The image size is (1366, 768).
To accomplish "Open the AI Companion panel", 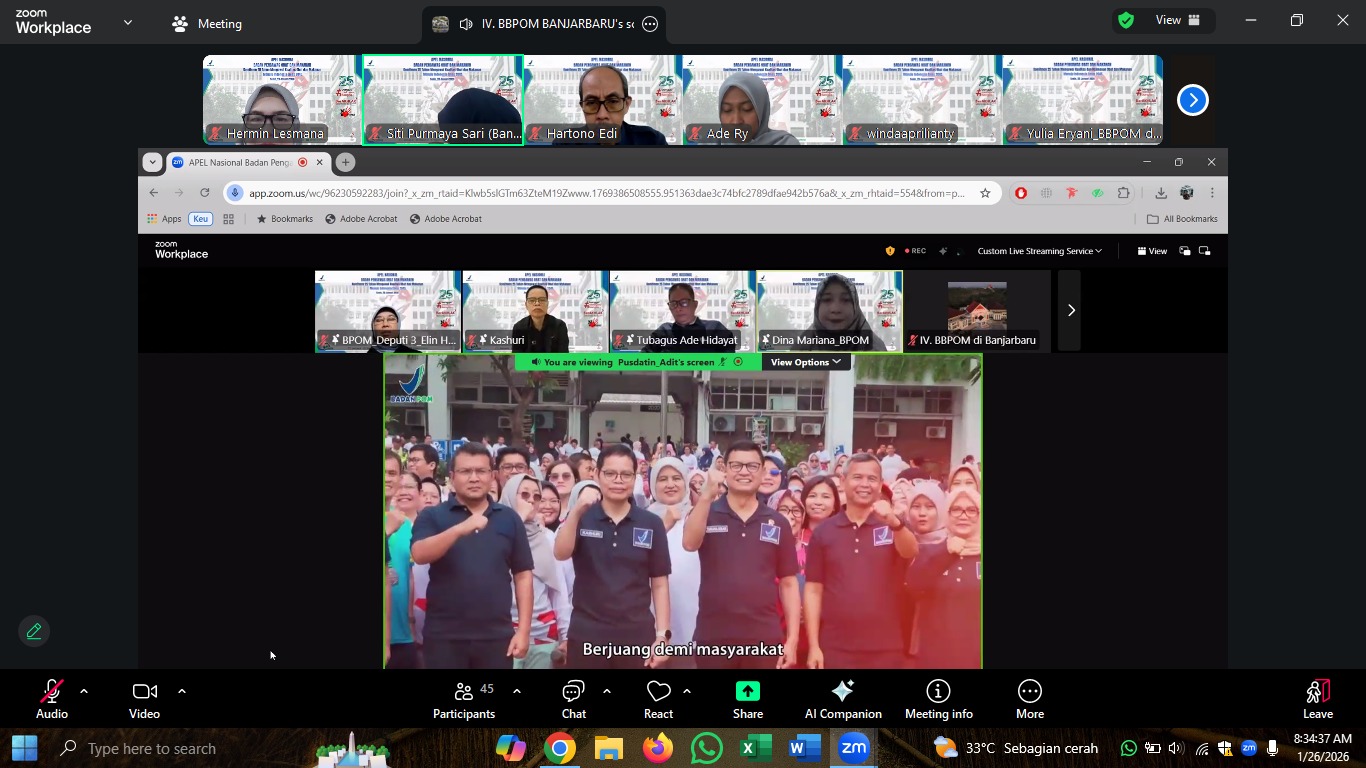I will (843, 700).
